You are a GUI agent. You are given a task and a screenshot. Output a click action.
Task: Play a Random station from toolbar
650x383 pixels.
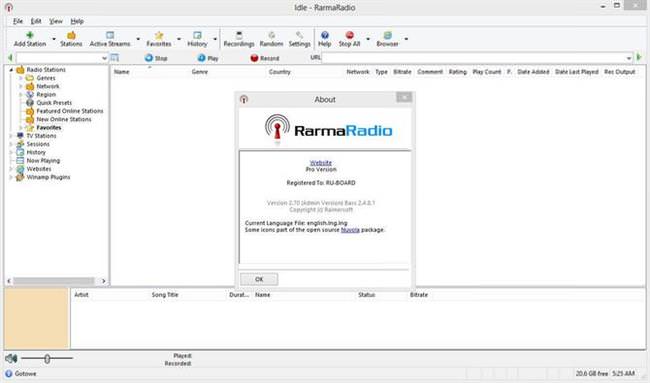[272, 35]
